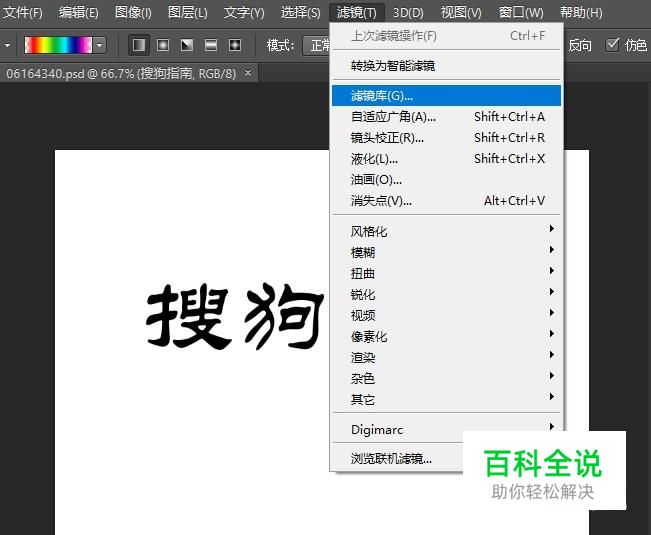
Task: Choose 液化(L)... menu entry
Action: [446, 159]
